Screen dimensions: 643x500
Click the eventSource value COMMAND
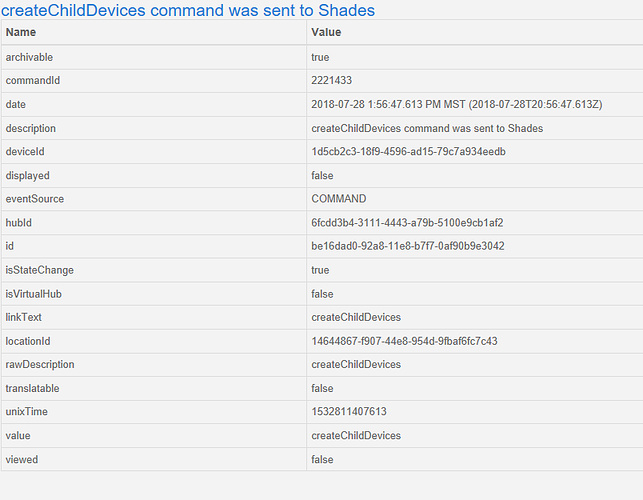tap(339, 199)
